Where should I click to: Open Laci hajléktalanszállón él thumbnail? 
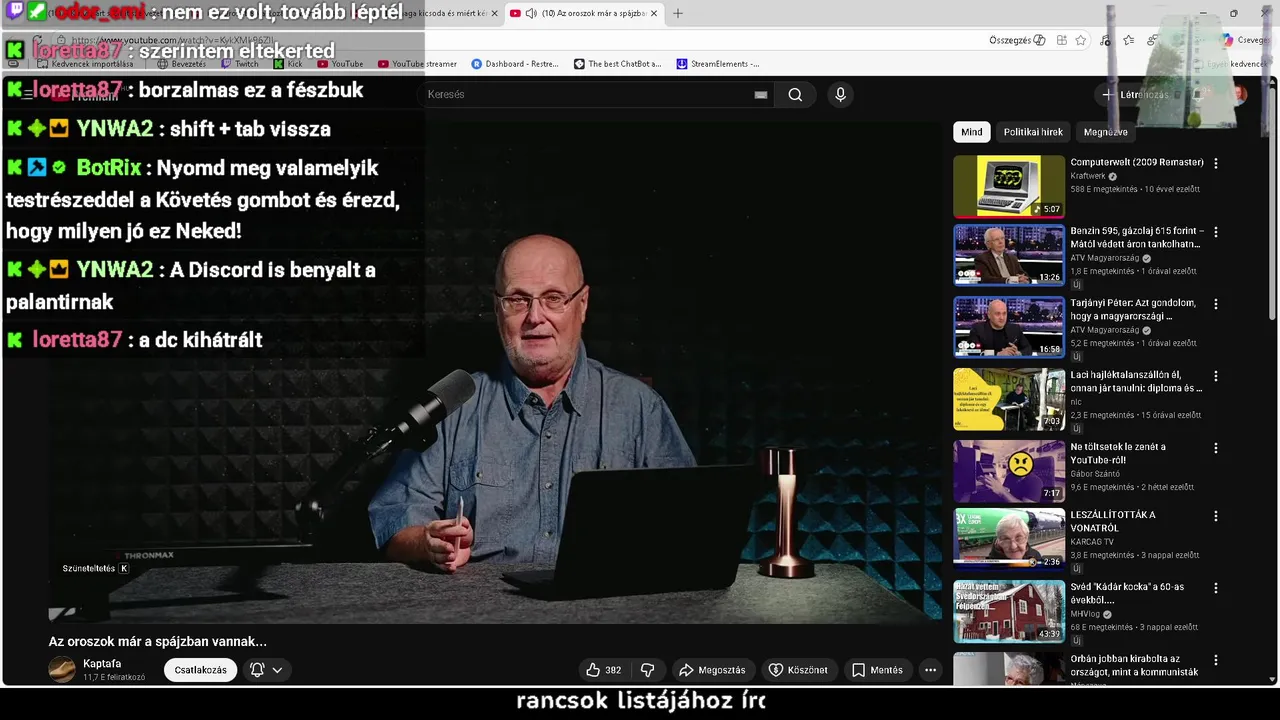click(x=1009, y=399)
